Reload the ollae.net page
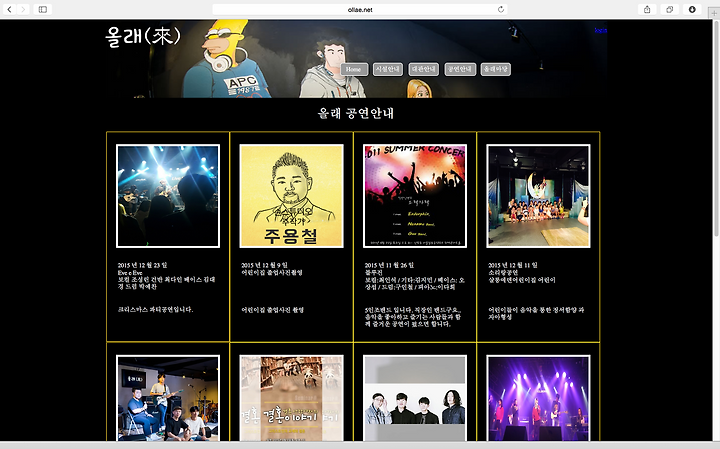The height and width of the screenshot is (449, 720). tap(501, 9)
